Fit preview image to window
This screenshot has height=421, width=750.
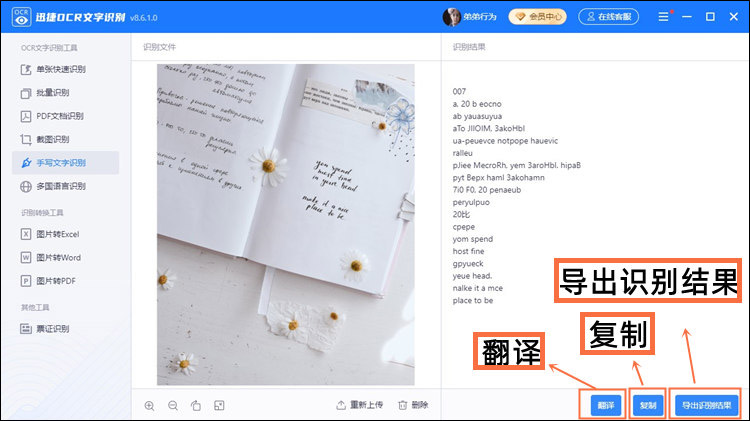click(219, 406)
